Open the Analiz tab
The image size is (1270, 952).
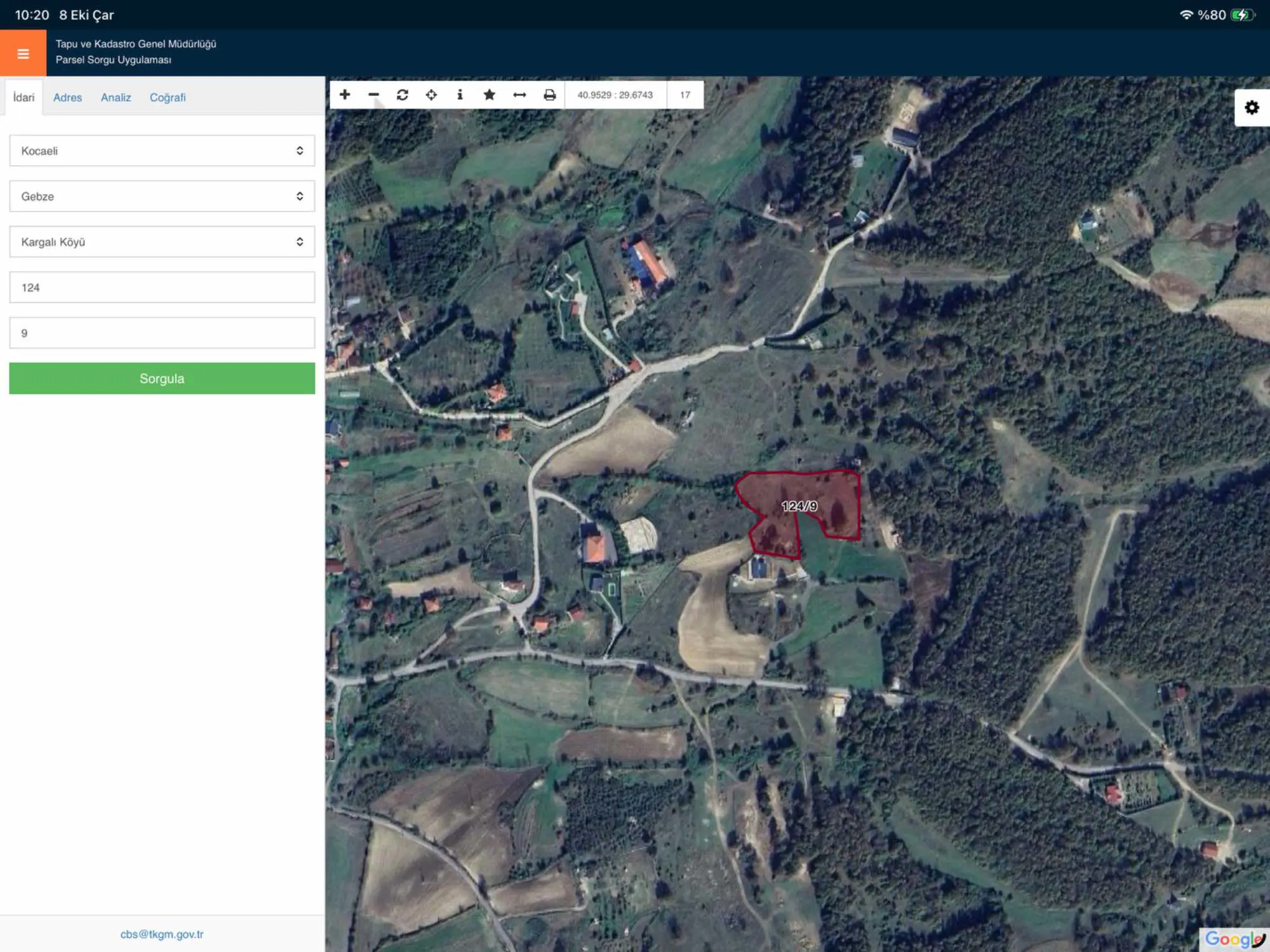click(x=116, y=97)
